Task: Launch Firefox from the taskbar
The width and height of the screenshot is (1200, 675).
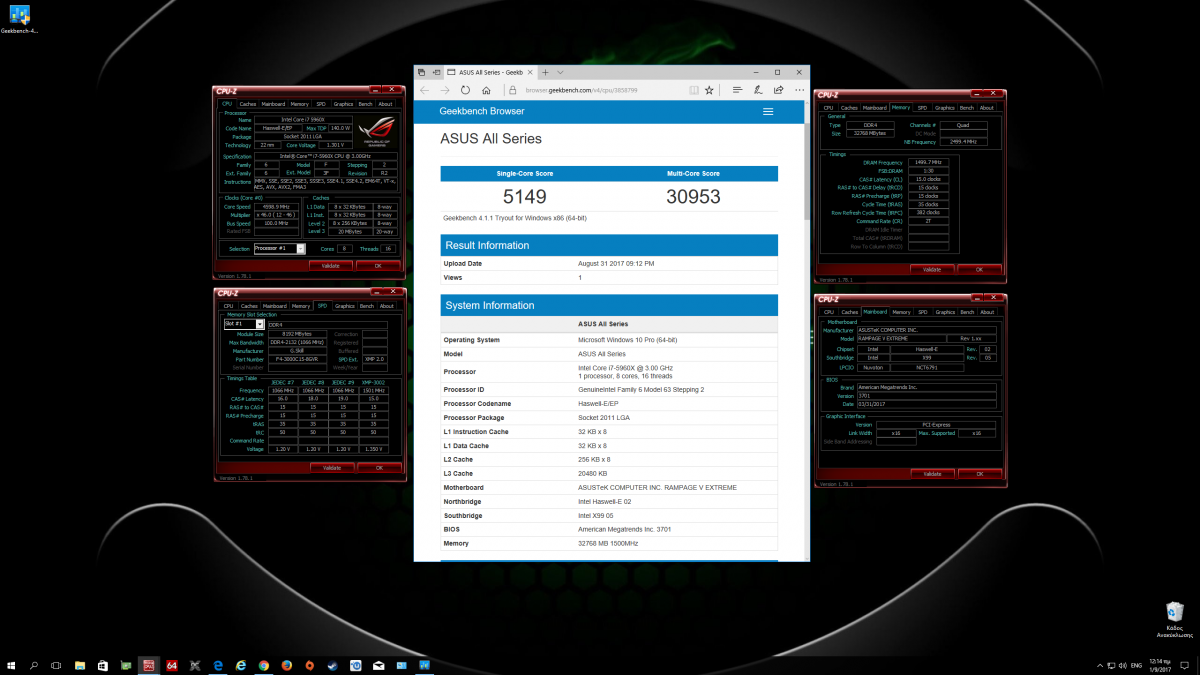Action: pos(286,665)
